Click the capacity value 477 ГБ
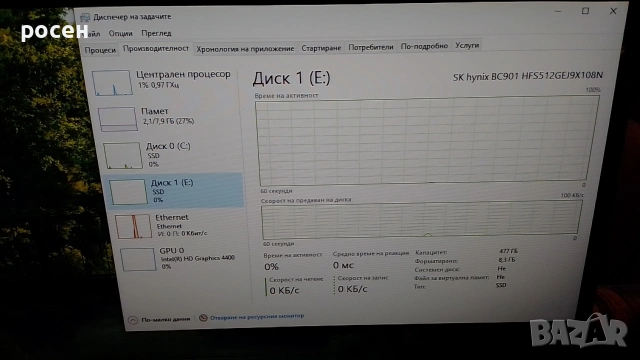Screen dimensions: 640x360 (508, 251)
